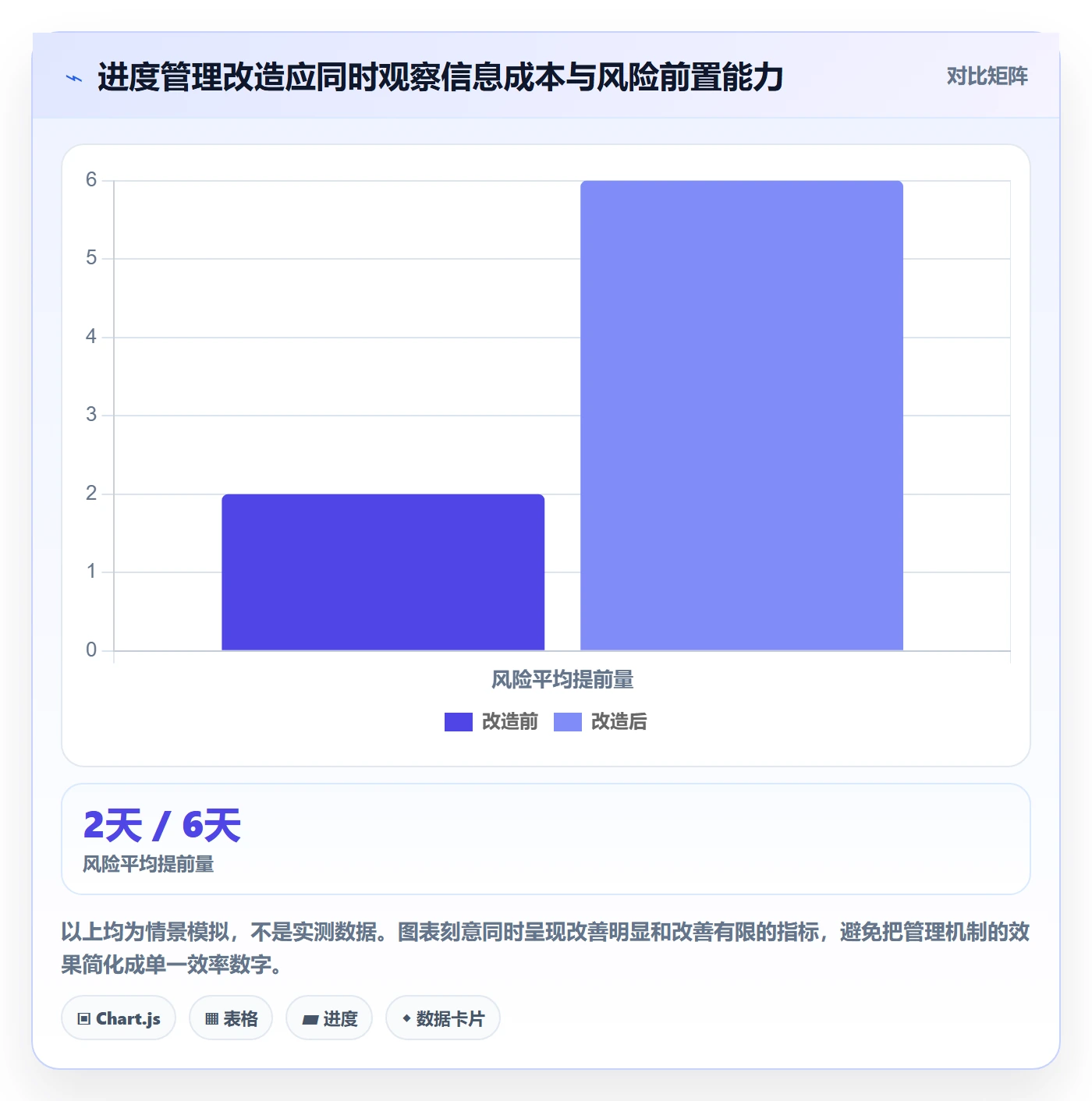The image size is (1092, 1101).
Task: Click the 对比矩阵 label in the header
Action: pyautogui.click(x=987, y=76)
